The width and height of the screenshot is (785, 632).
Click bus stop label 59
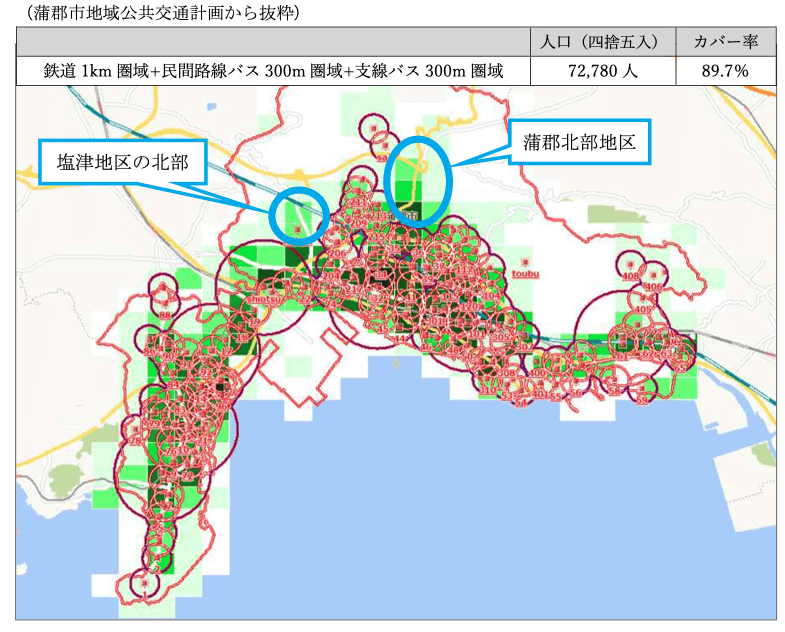click(x=641, y=400)
